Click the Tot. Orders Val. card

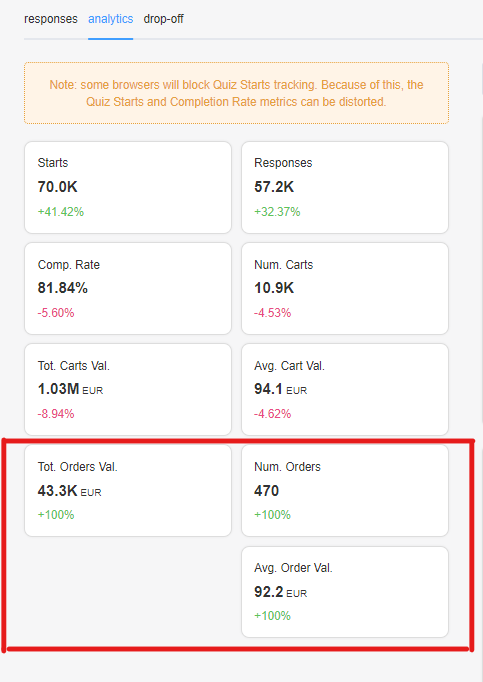(x=128, y=491)
